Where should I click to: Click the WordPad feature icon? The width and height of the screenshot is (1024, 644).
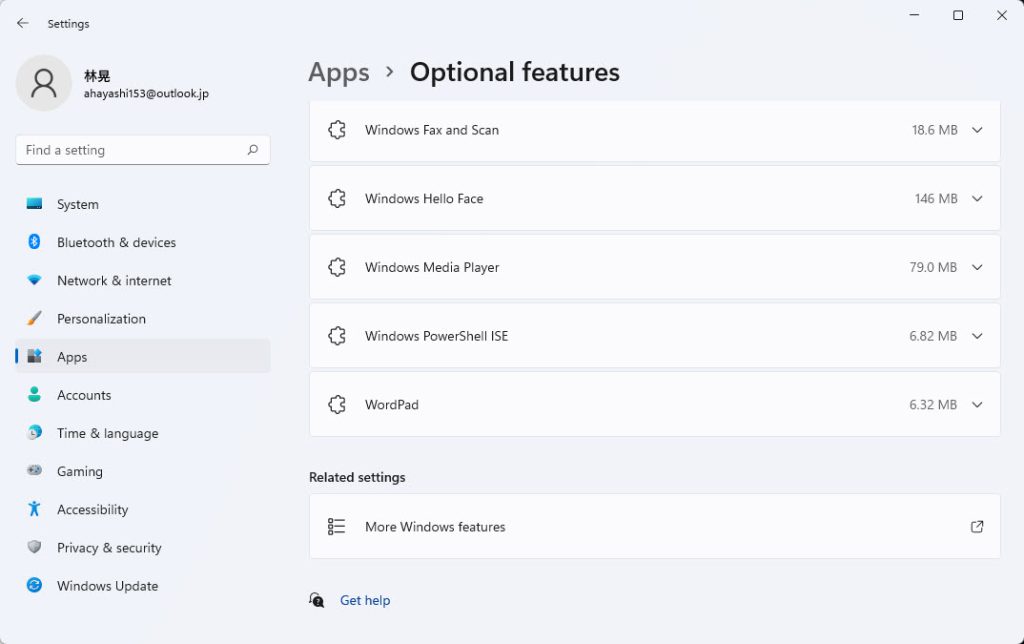click(337, 404)
